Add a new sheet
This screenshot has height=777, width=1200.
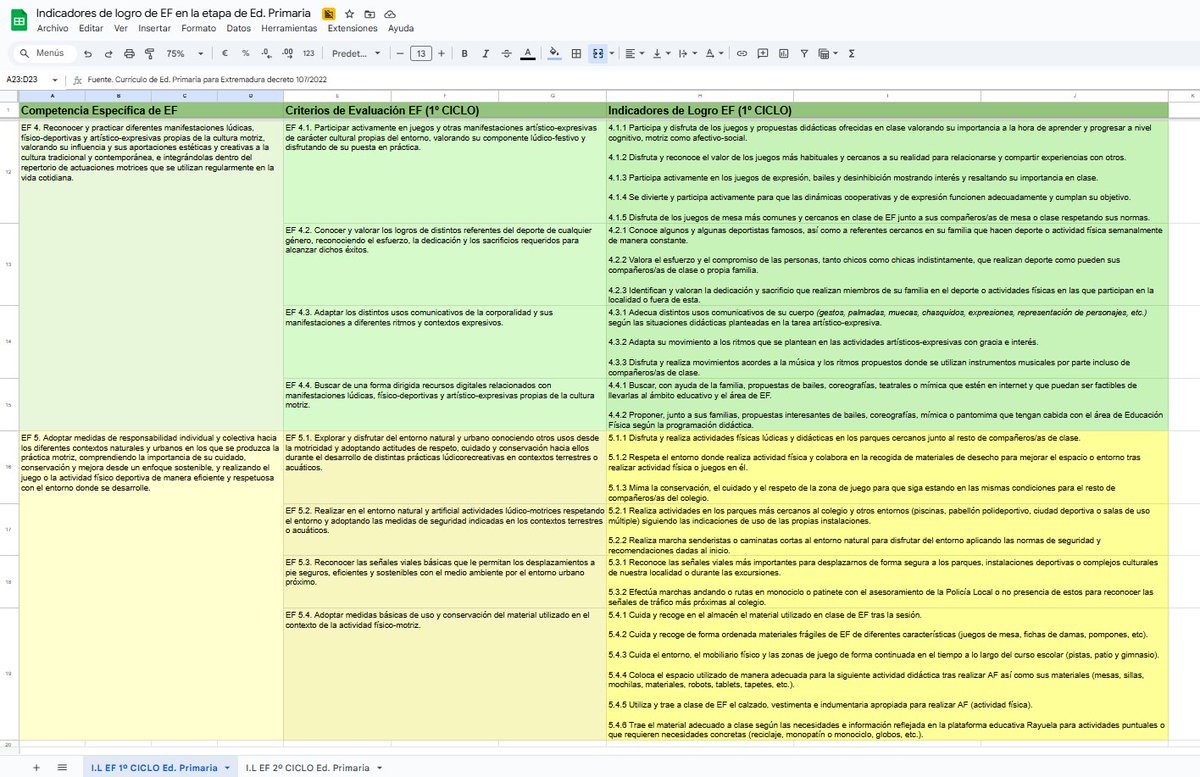[37, 767]
